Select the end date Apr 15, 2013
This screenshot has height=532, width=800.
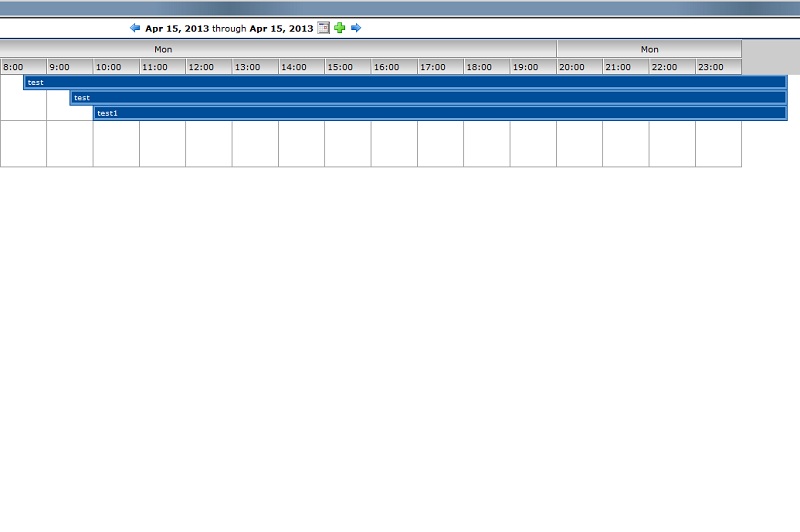click(281, 29)
